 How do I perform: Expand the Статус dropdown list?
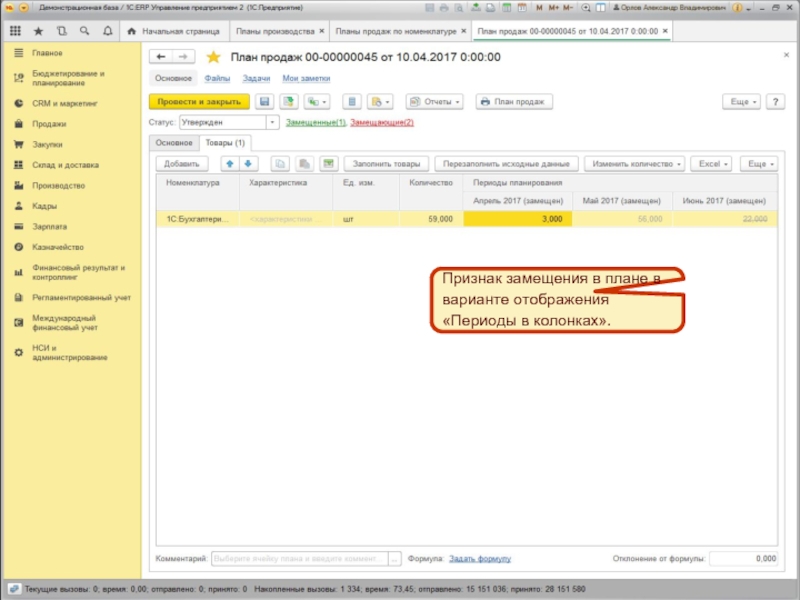(273, 123)
